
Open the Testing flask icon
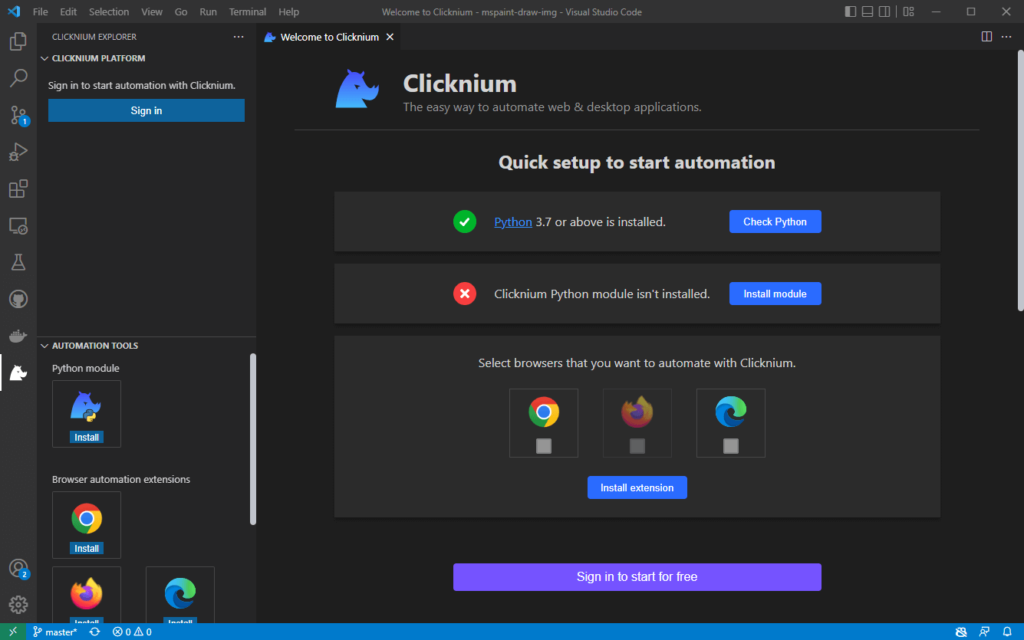tap(18, 263)
